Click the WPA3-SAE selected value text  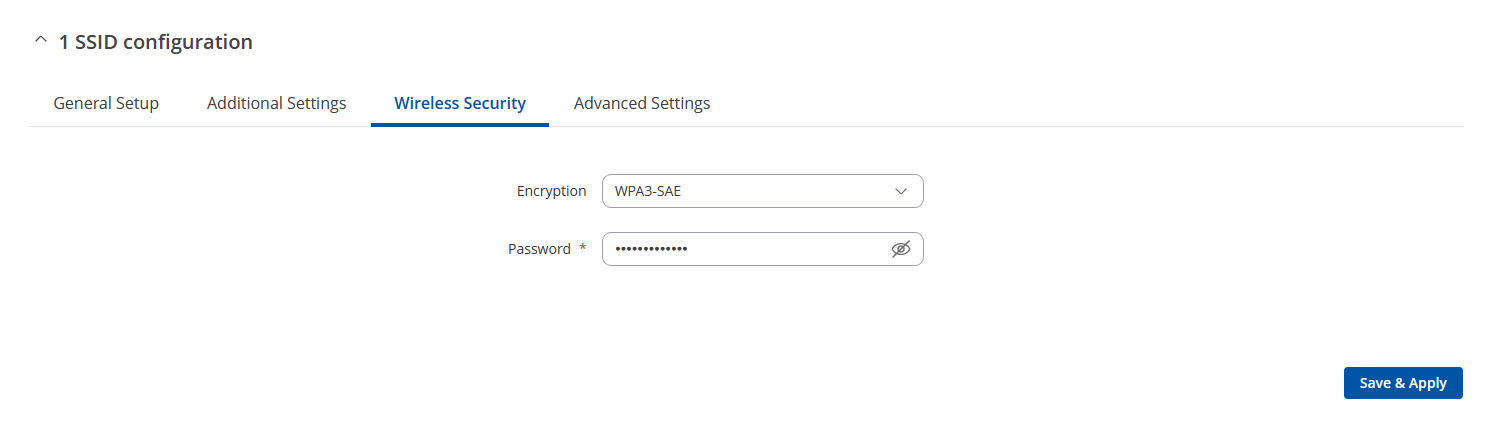coord(648,191)
